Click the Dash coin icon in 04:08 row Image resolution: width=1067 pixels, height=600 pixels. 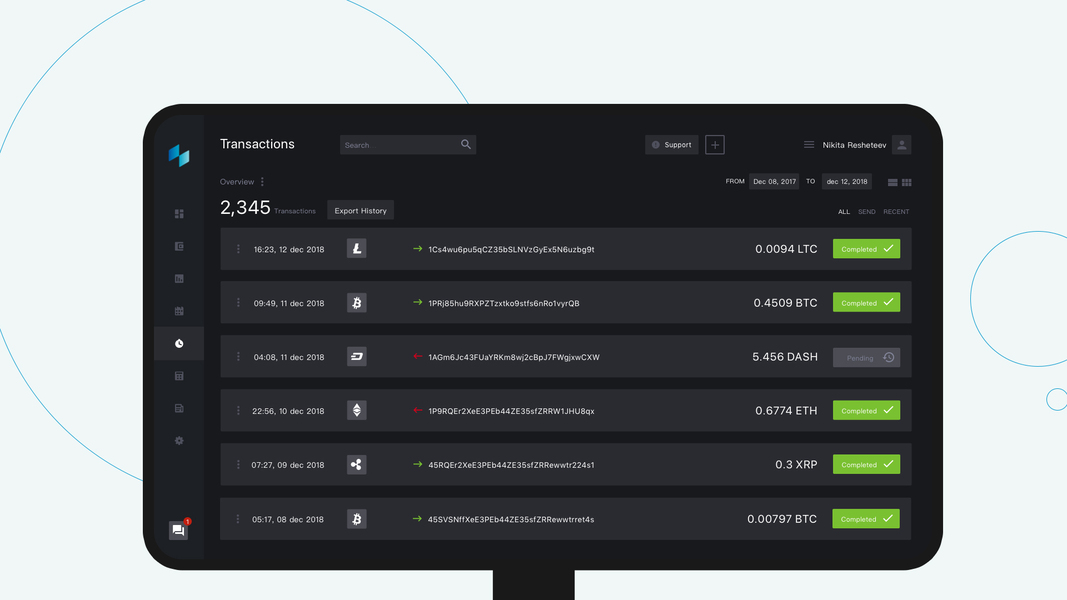(357, 356)
